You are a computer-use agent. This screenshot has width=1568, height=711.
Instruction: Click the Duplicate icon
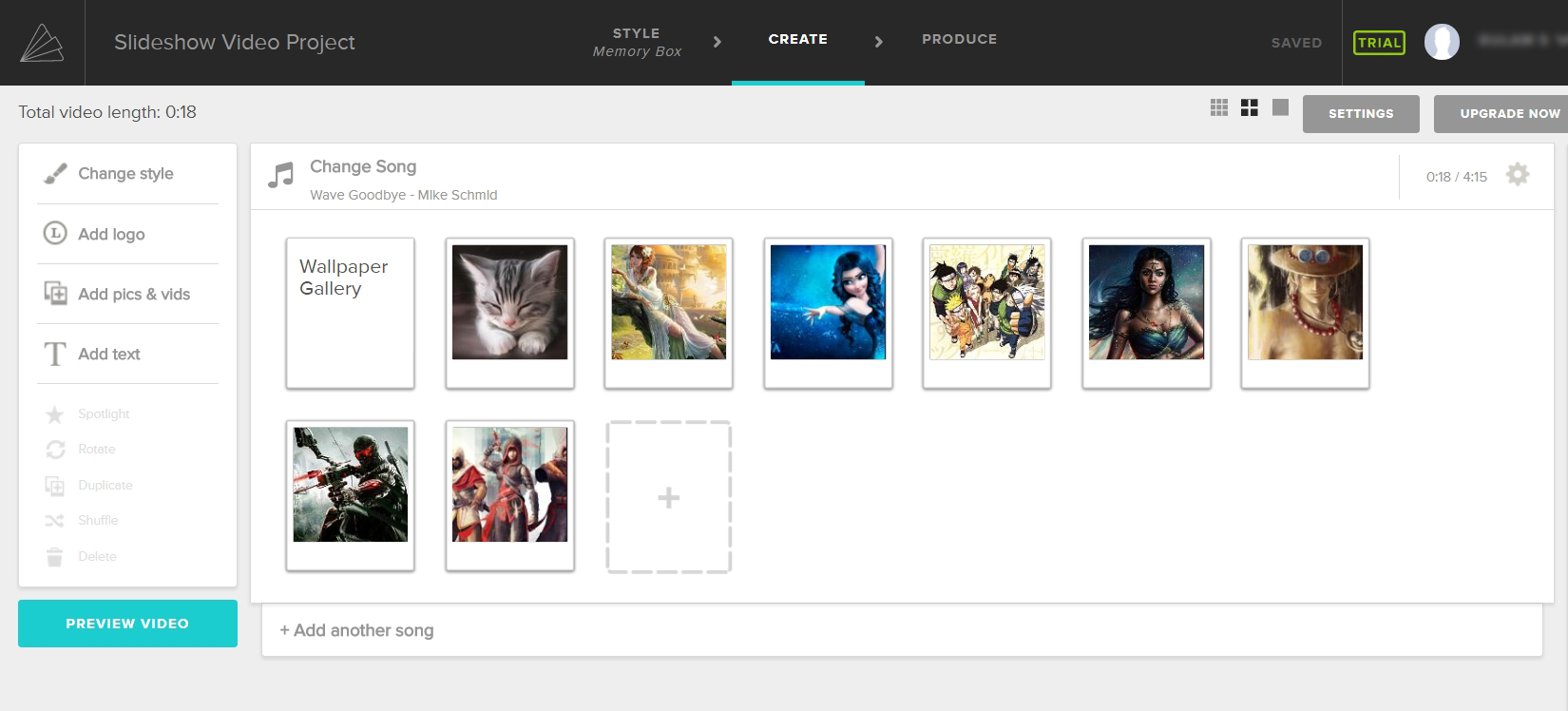coord(55,486)
